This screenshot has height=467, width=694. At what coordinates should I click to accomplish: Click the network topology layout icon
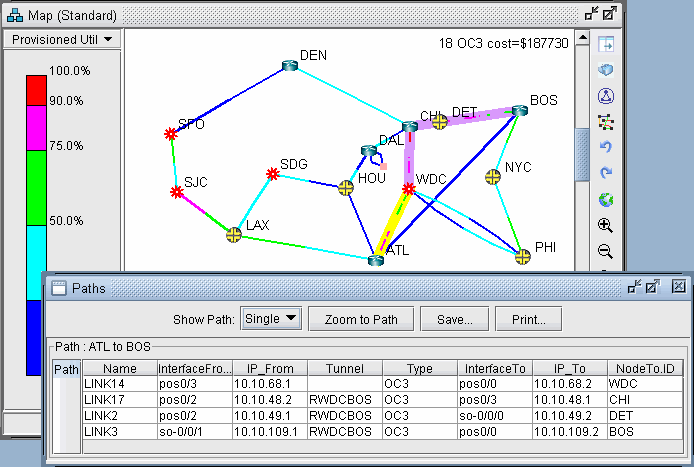click(605, 122)
